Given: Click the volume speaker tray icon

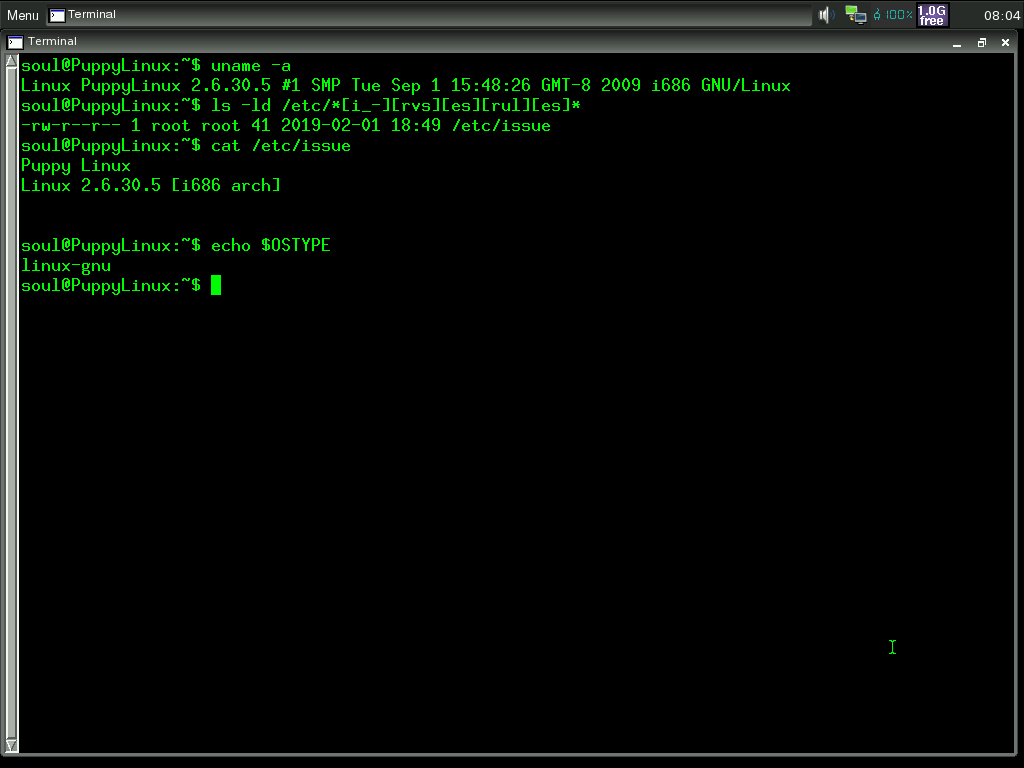Looking at the screenshot, I should click(x=826, y=14).
